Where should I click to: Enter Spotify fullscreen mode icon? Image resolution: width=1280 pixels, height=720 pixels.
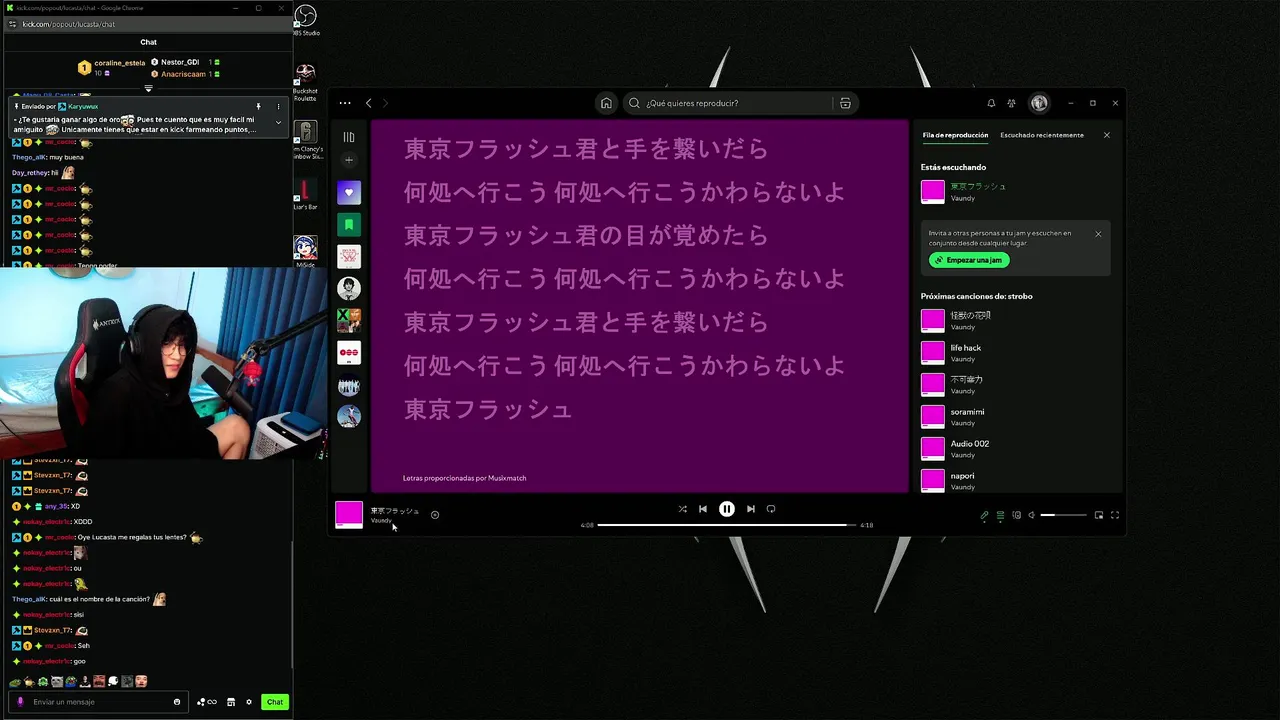(x=1115, y=515)
